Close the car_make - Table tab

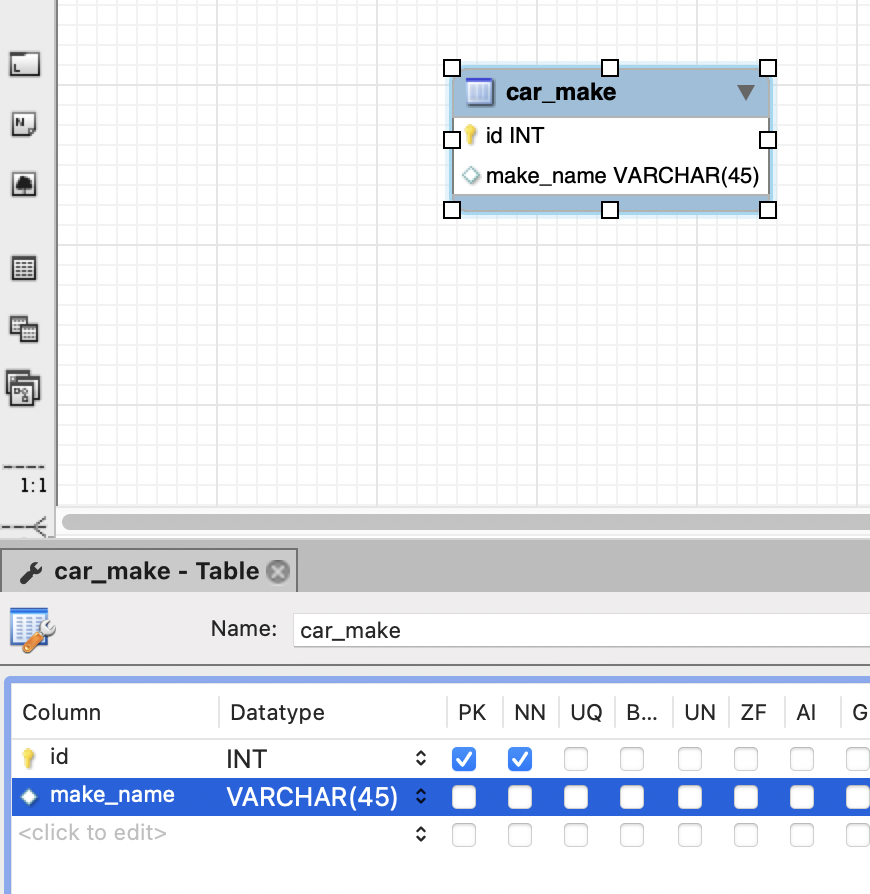279,572
